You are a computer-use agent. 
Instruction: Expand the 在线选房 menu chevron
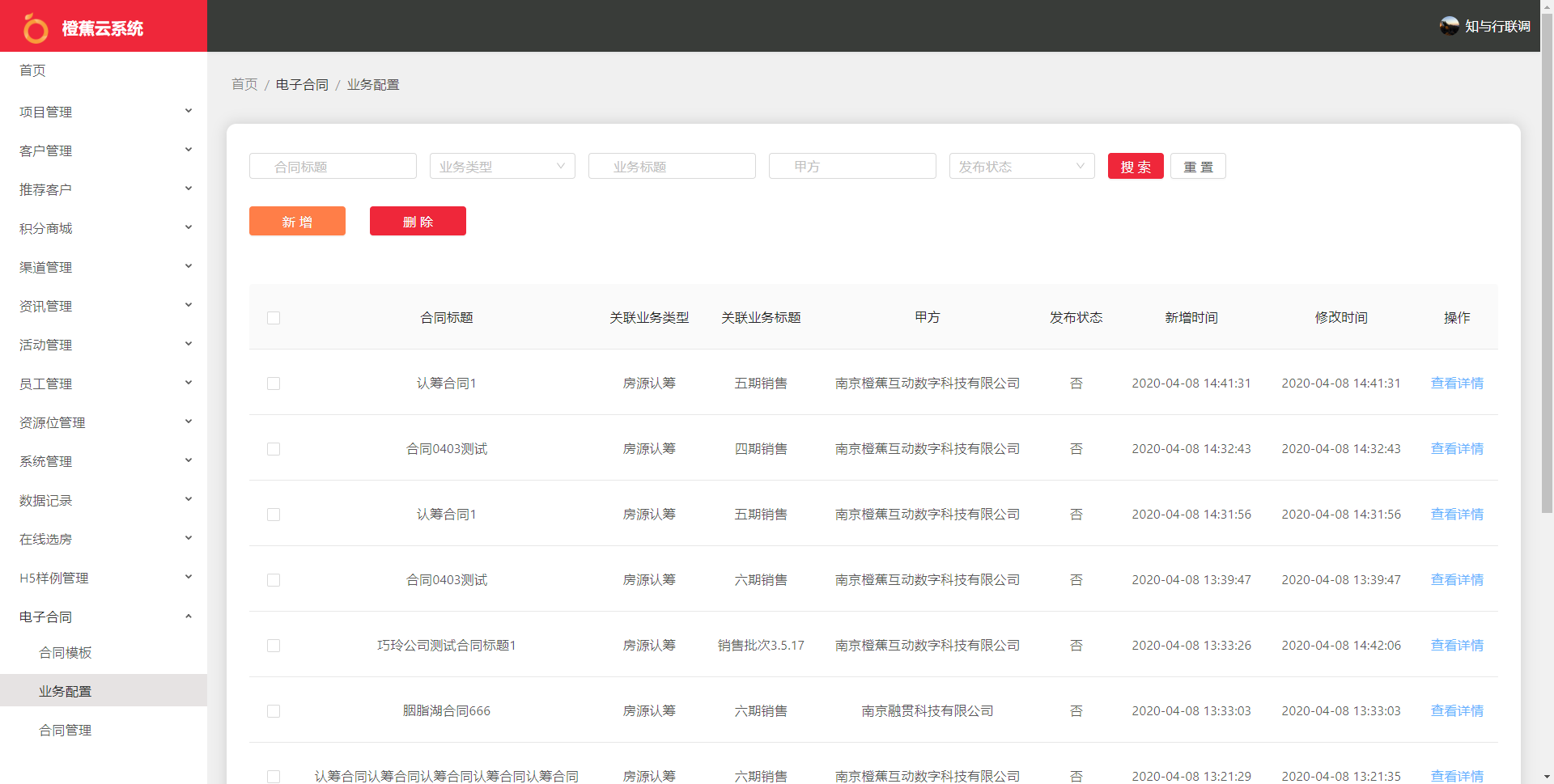(x=189, y=538)
